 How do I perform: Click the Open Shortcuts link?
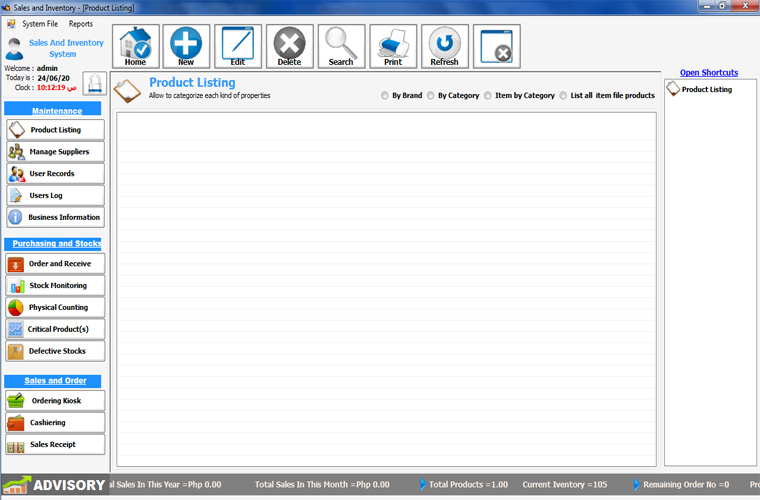click(x=709, y=73)
